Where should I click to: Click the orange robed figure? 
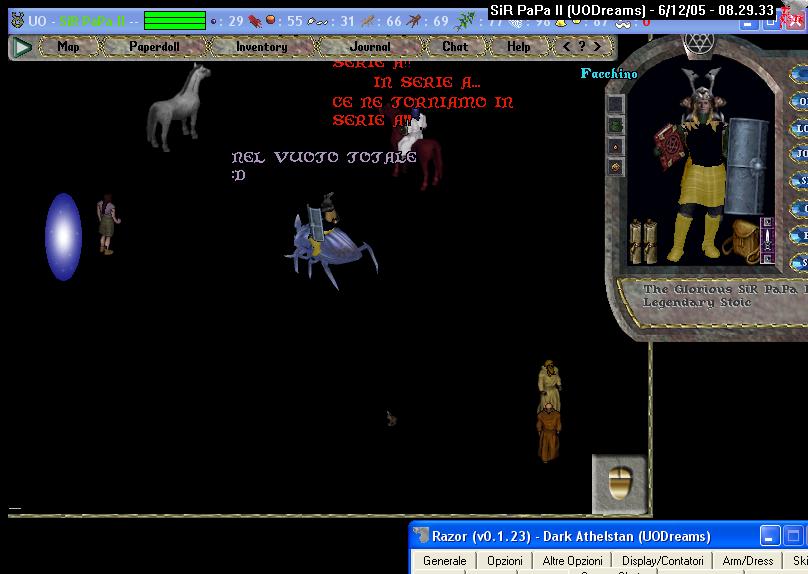[x=549, y=433]
